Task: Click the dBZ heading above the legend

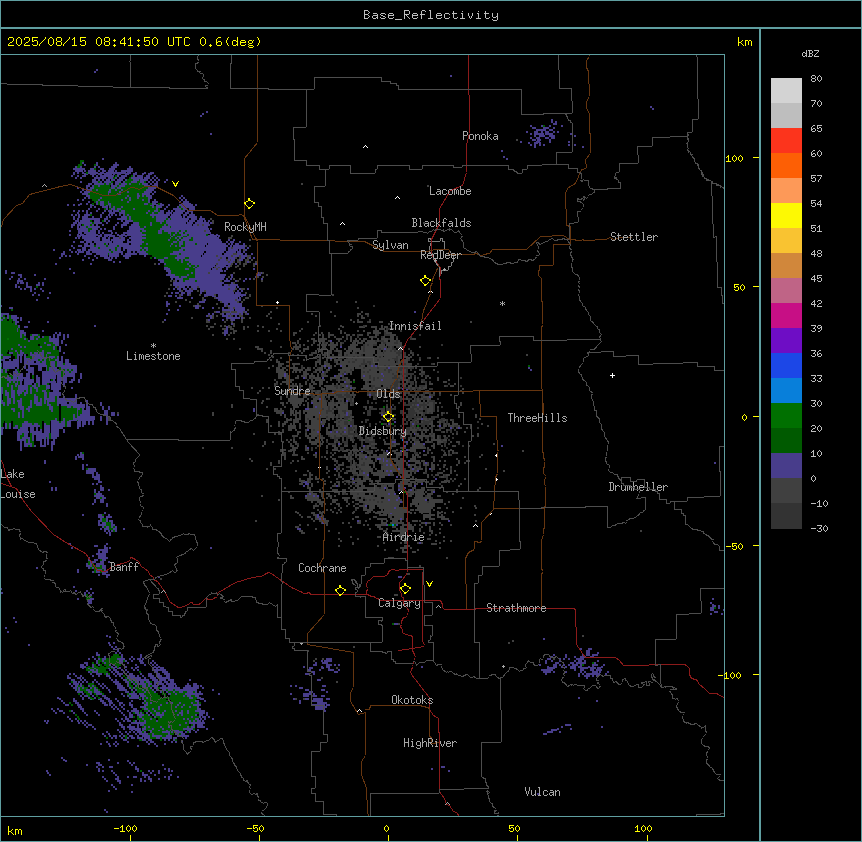Action: point(810,53)
